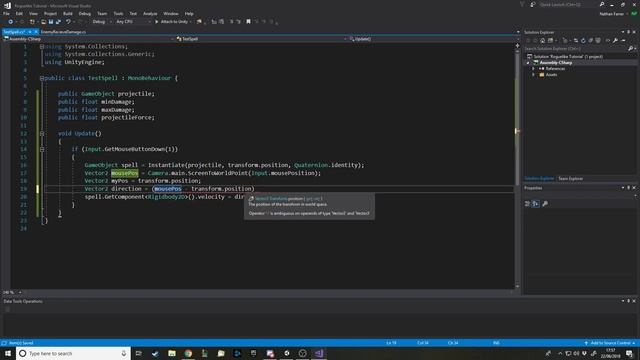Open the Debug menu
Viewport: 640px width, 360px height.
[x=84, y=13]
